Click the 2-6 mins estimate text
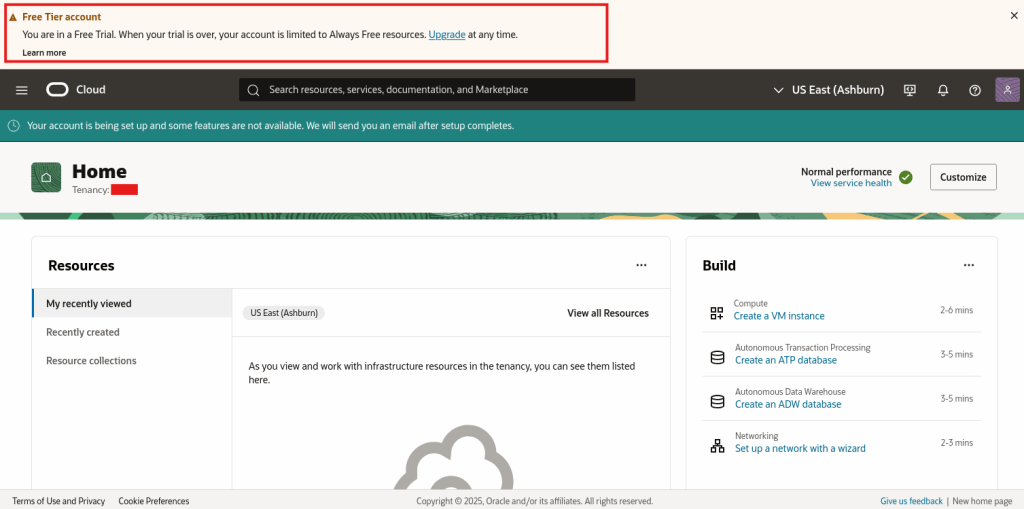Viewport: 1024px width, 509px height. 957,310
